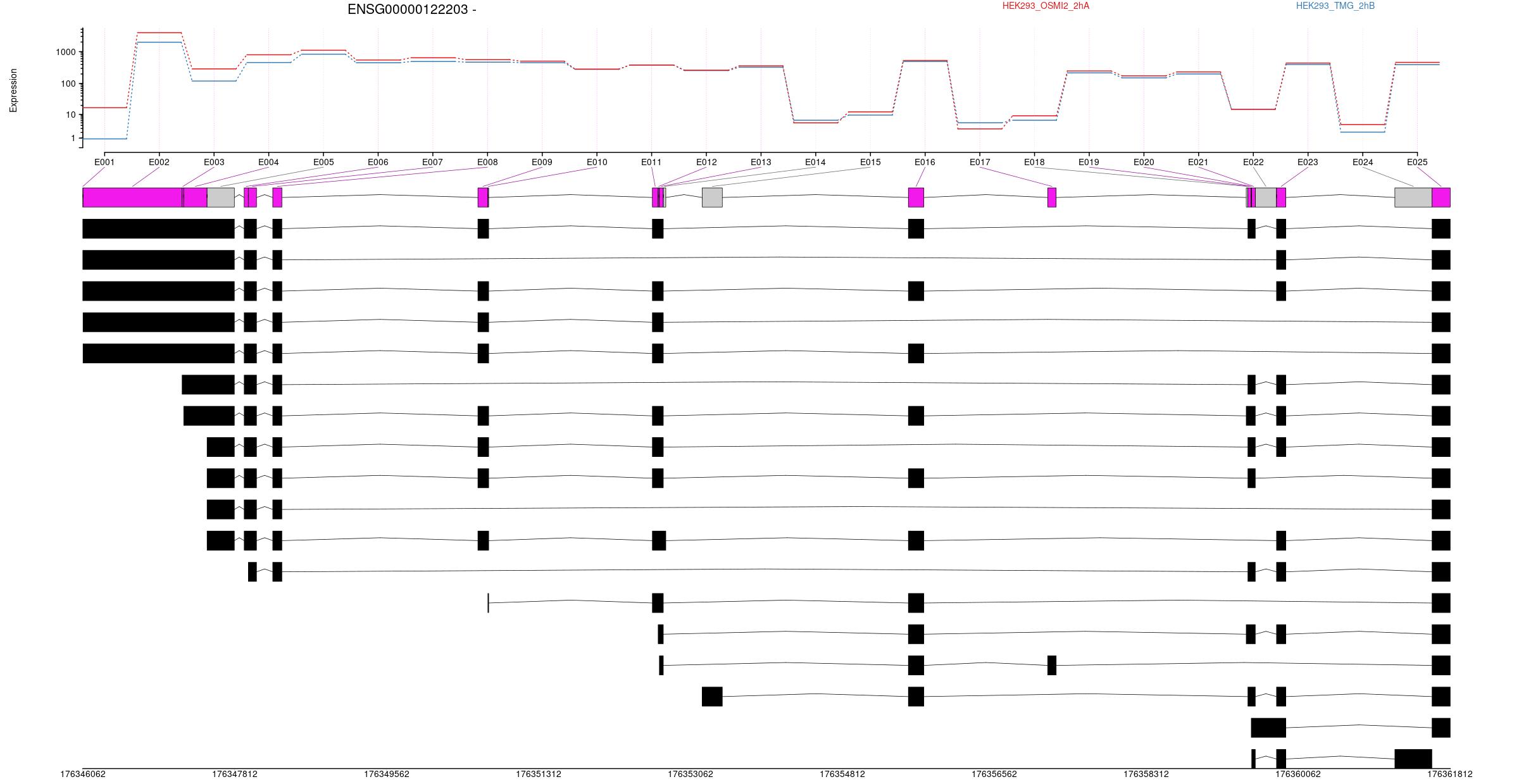This screenshot has height=784, width=1519.
Task: Click y-axis tick value 1
Action: (x=73, y=139)
